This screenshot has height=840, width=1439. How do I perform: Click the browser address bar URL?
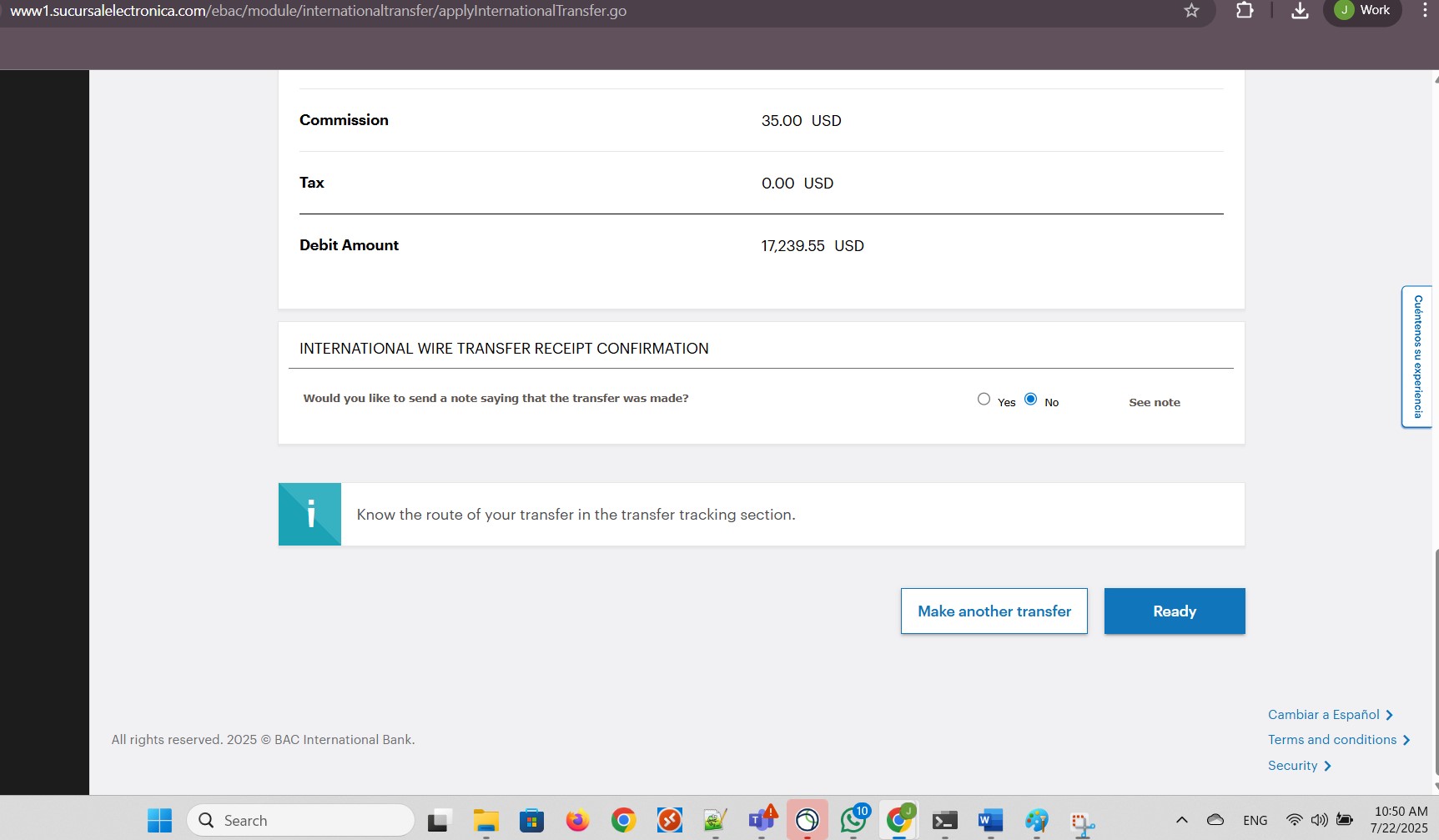pos(318,11)
